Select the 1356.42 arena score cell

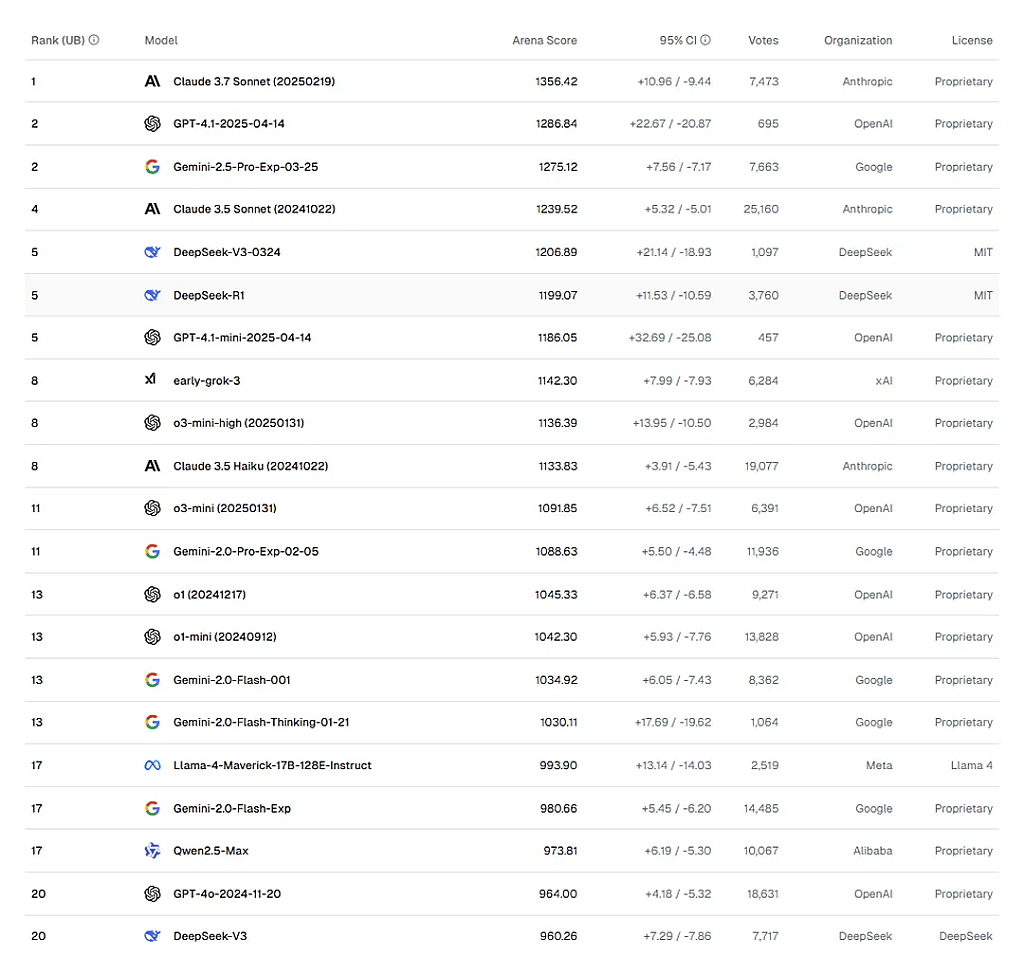556,81
